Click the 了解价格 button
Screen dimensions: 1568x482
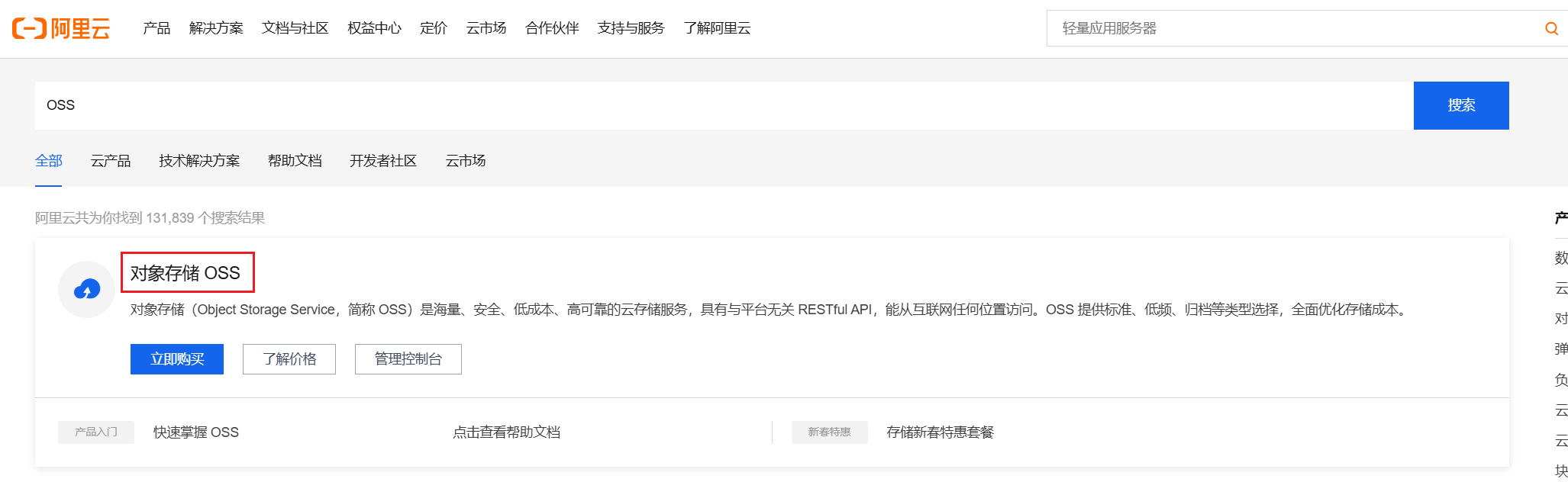(289, 359)
